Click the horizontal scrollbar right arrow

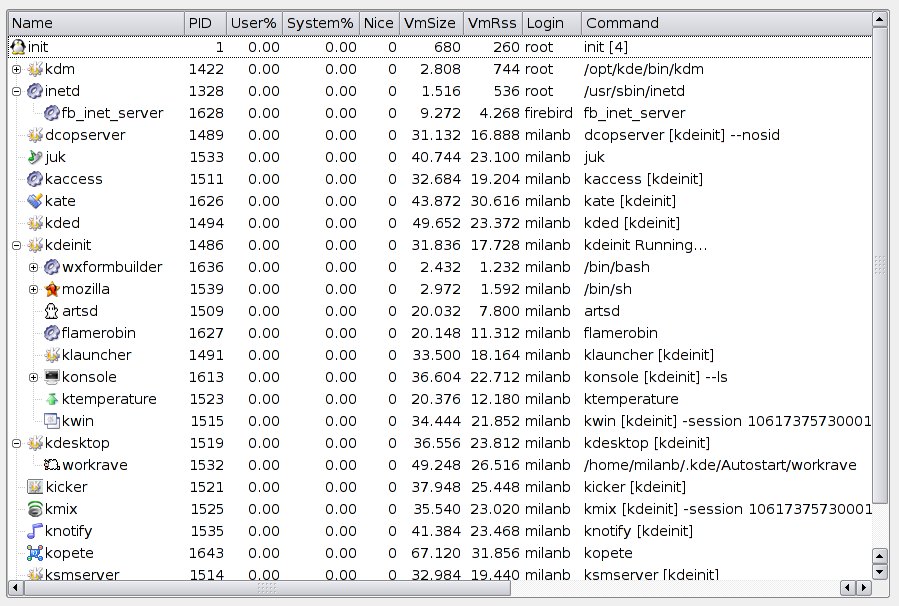(863, 587)
